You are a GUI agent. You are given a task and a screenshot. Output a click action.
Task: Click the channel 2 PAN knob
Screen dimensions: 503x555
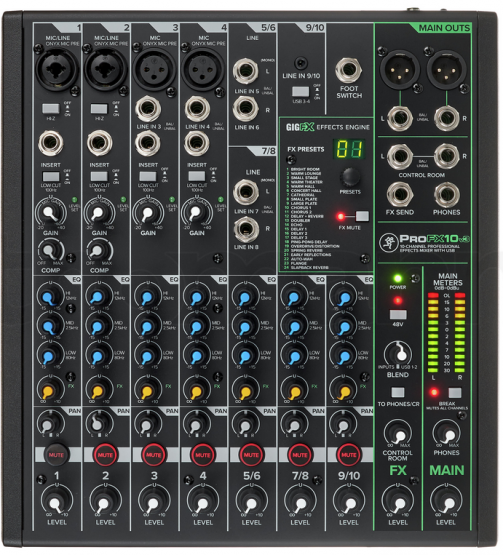[x=99, y=423]
